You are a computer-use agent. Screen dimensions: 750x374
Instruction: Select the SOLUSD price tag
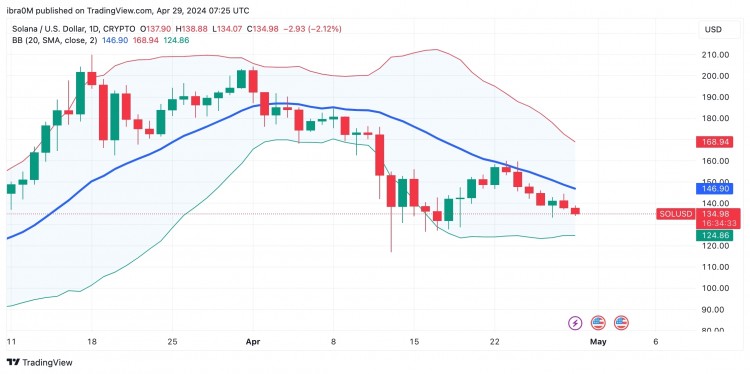[676, 214]
